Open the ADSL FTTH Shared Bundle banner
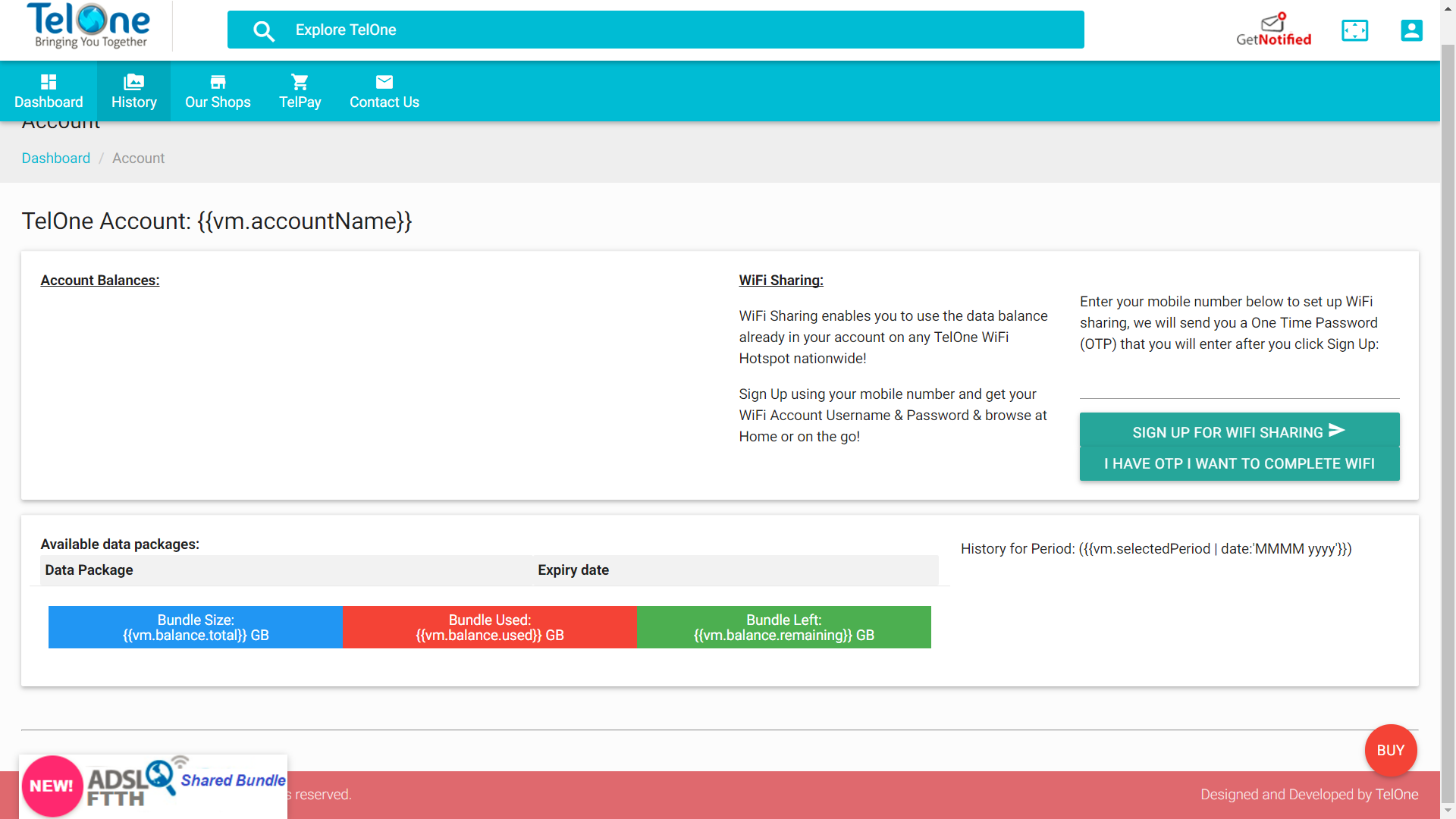 pos(153,786)
